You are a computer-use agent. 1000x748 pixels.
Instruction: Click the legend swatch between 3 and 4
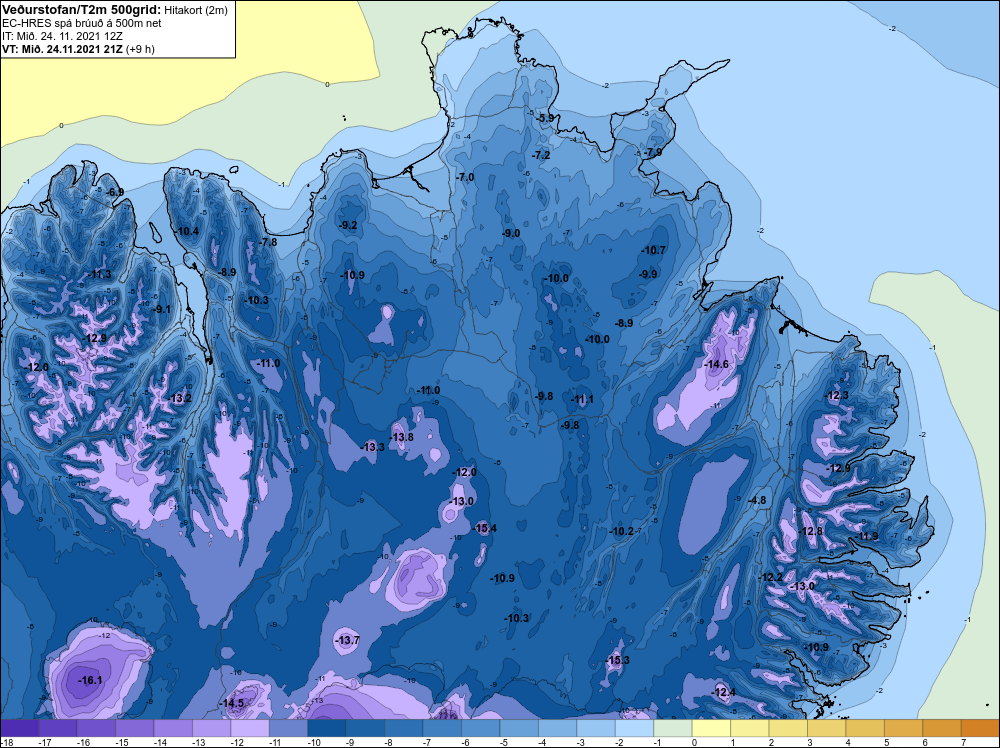827,728
